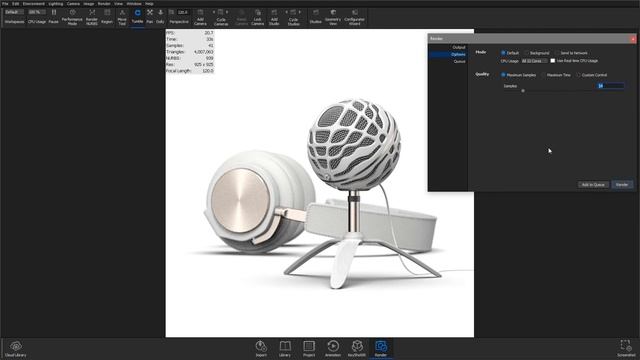640x360 pixels.
Task: Click the Render NURBS toolbar icon
Action: [92, 13]
